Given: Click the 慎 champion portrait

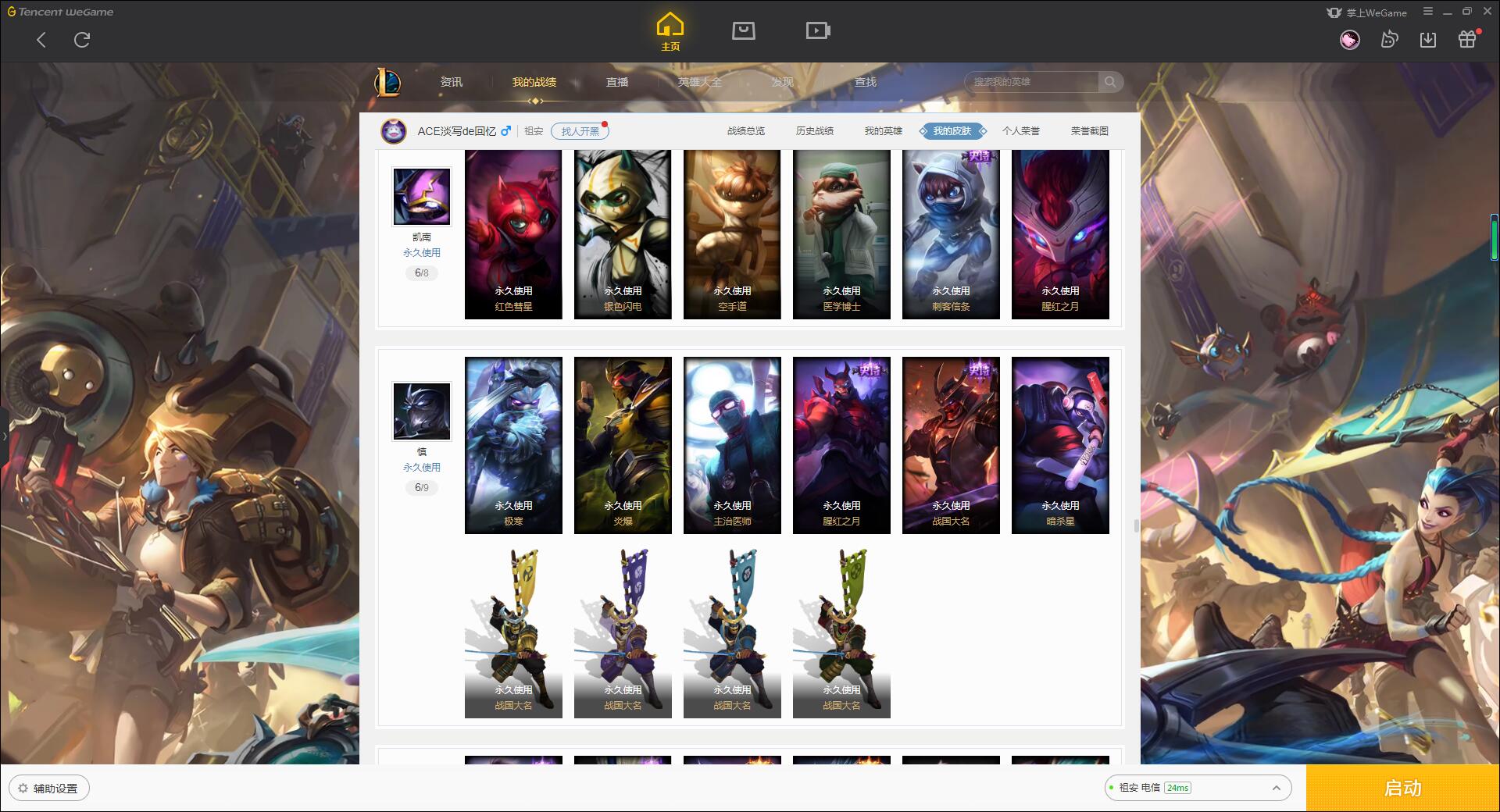Looking at the screenshot, I should tap(422, 411).
